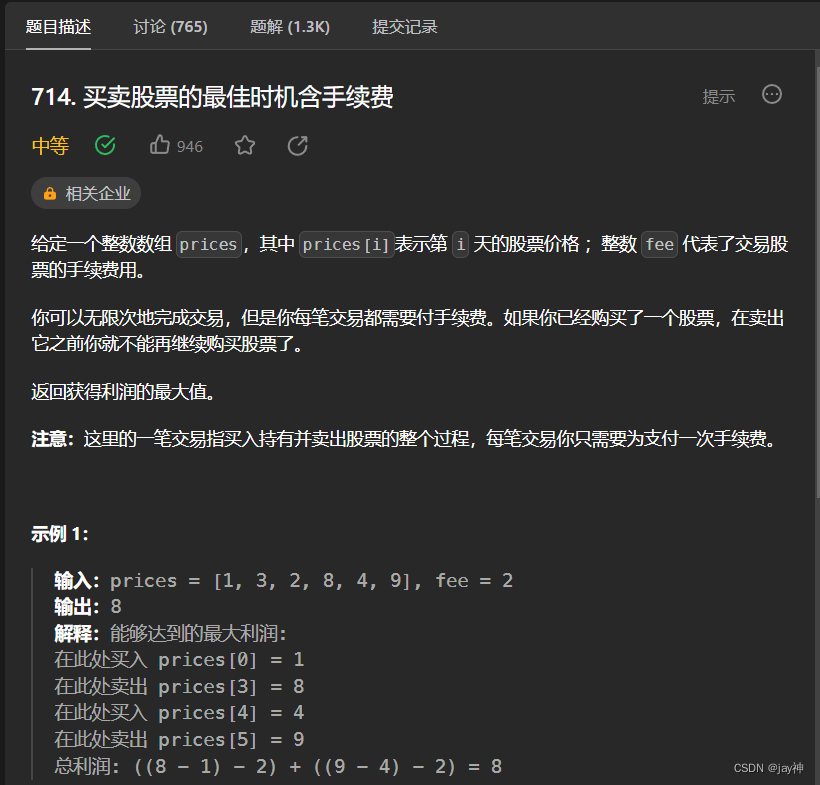Screen dimensions: 820x785
Task: Switch to the 讨论 (765) tab
Action: pyautogui.click(x=170, y=27)
